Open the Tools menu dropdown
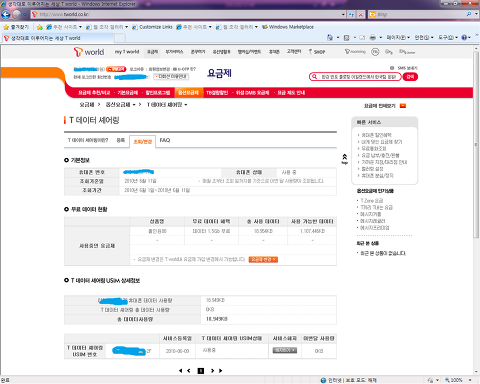 pyautogui.click(x=448, y=37)
